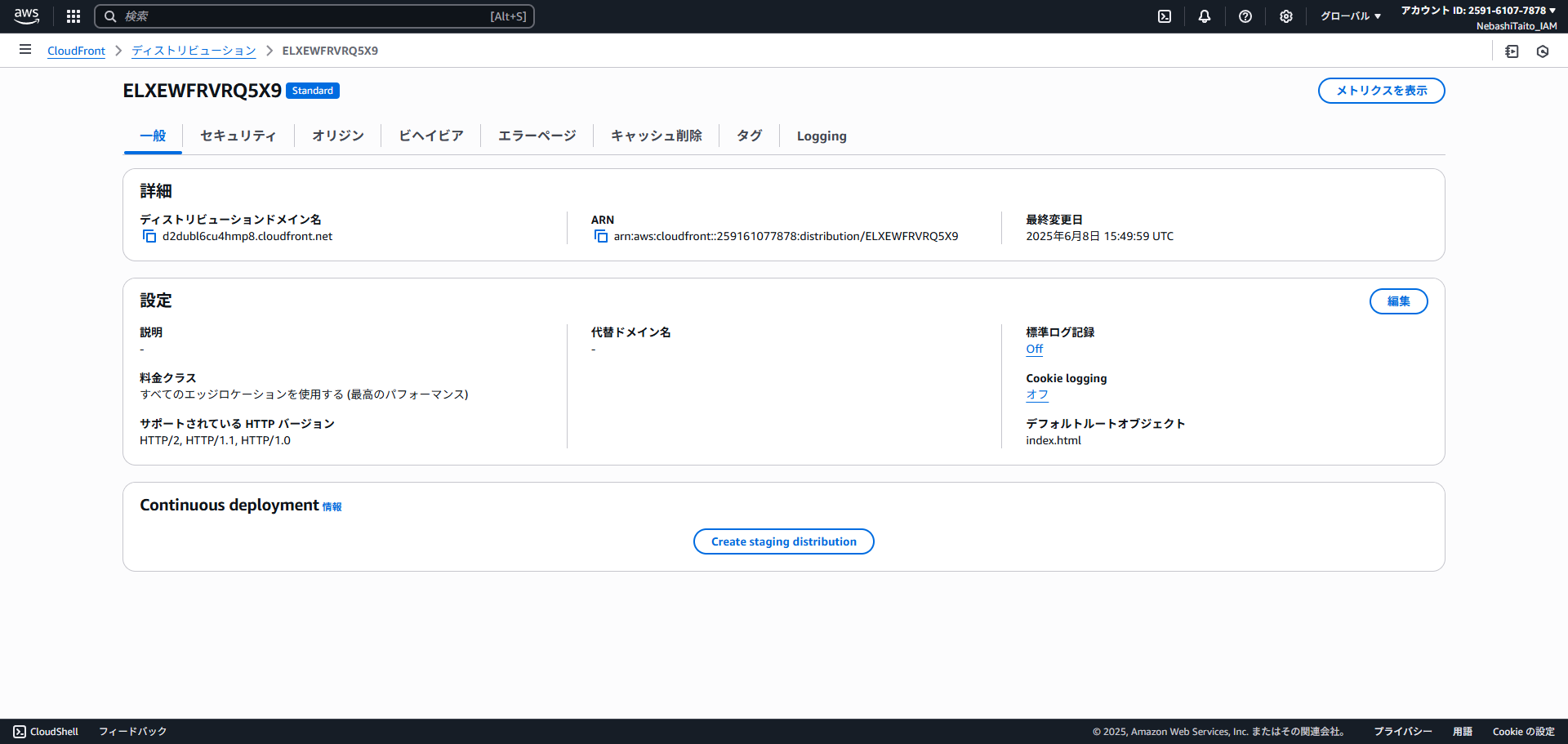The image size is (1568, 744).
Task: Copy the distribution domain name
Action: point(149,236)
